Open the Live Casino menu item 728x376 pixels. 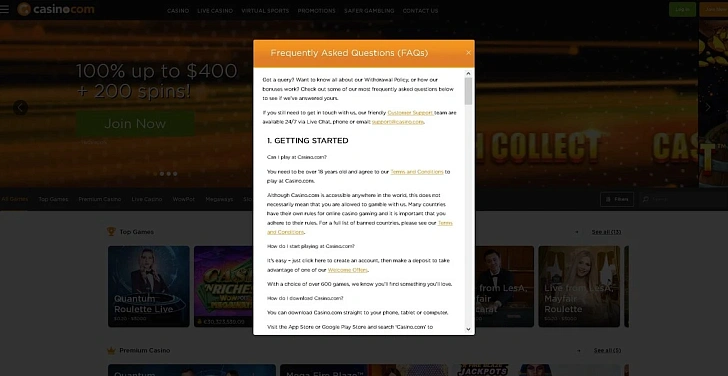point(215,11)
